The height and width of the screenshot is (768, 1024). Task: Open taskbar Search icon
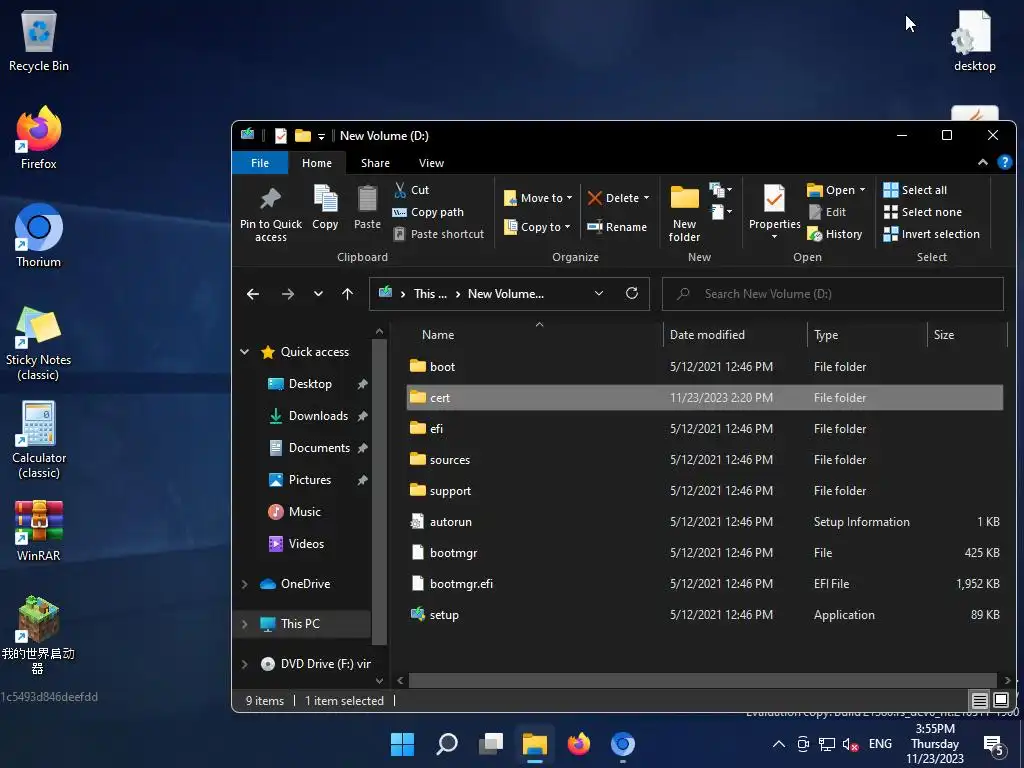tap(447, 744)
